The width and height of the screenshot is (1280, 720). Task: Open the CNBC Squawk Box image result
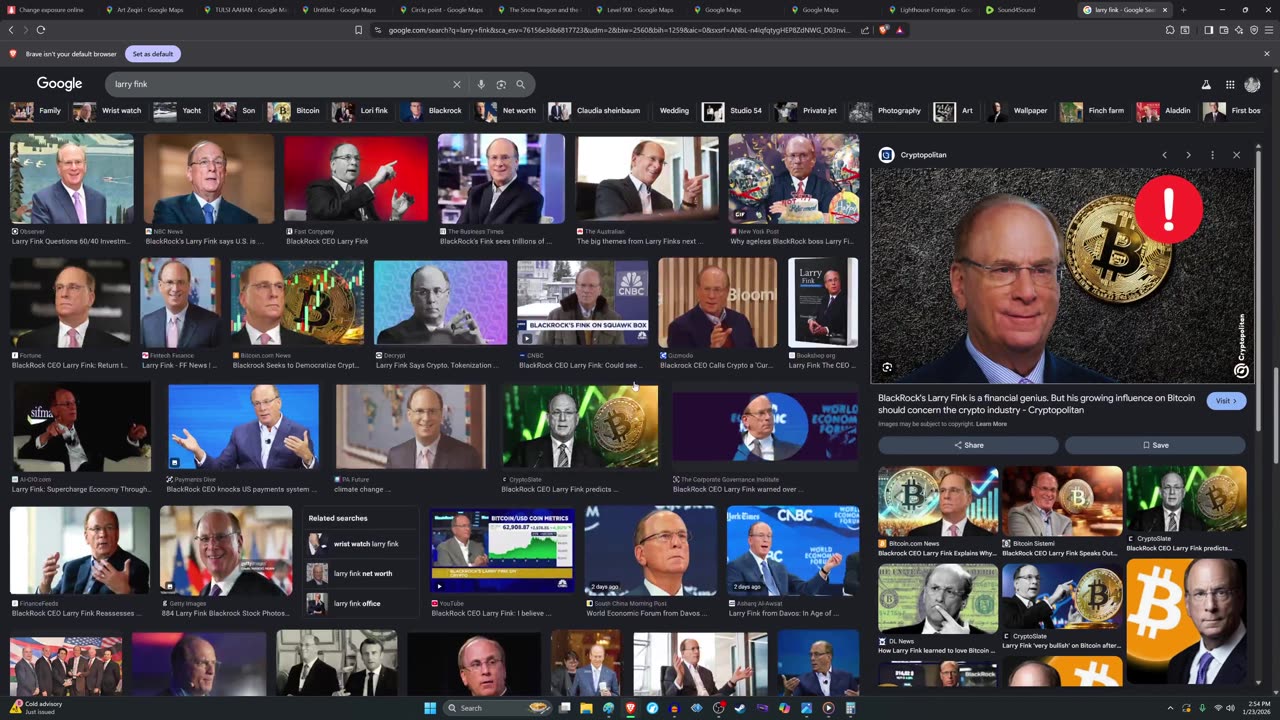tap(582, 303)
